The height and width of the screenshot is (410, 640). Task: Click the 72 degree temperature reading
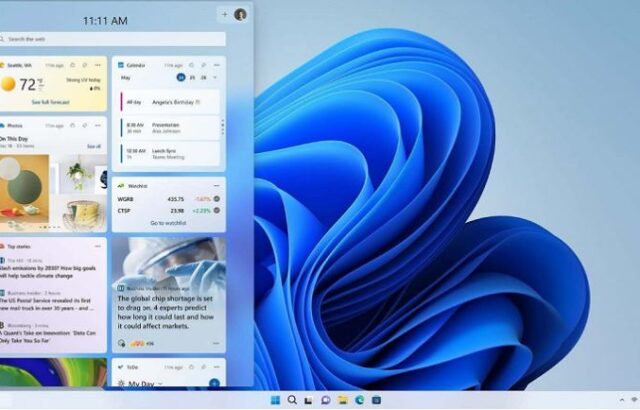tap(30, 84)
